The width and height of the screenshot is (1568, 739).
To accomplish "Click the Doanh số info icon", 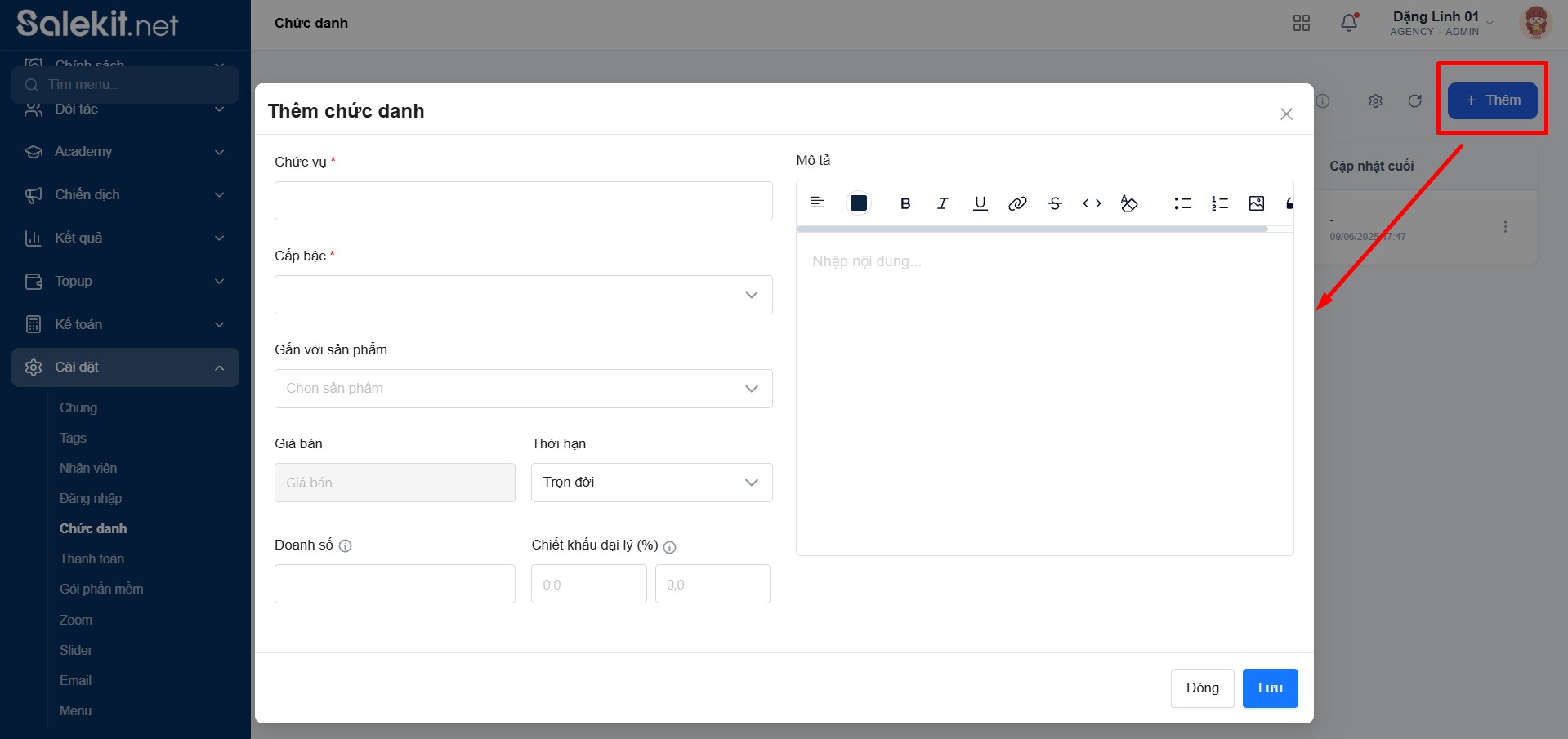I will [x=345, y=546].
